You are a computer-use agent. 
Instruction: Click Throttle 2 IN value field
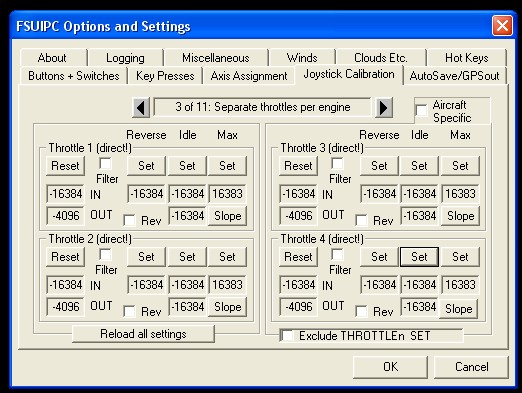pyautogui.click(x=65, y=285)
